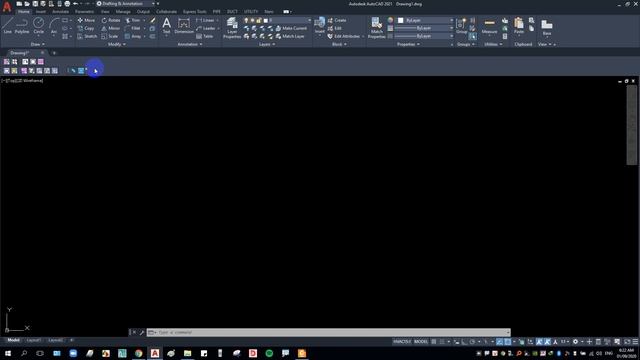640x360 pixels.
Task: Activate the Copy command
Action: [86, 28]
